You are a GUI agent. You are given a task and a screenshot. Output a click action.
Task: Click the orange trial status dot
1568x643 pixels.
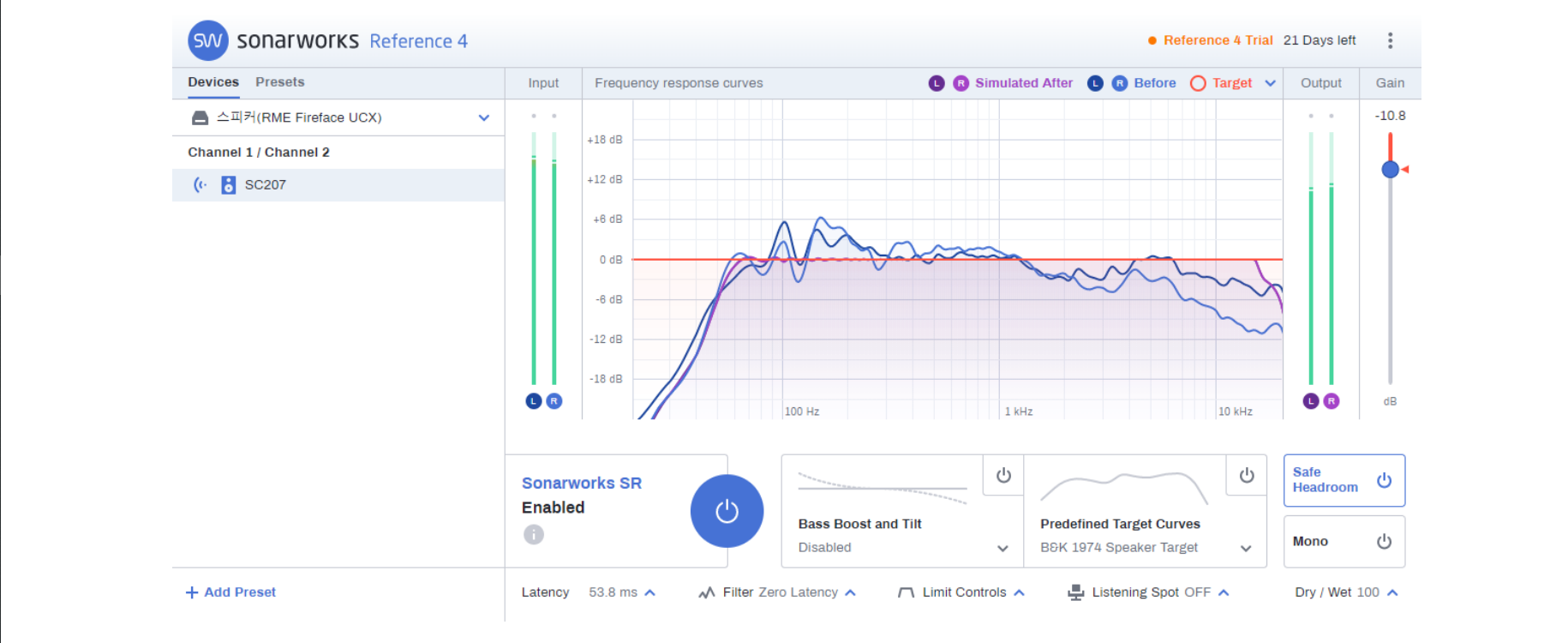click(x=1152, y=40)
